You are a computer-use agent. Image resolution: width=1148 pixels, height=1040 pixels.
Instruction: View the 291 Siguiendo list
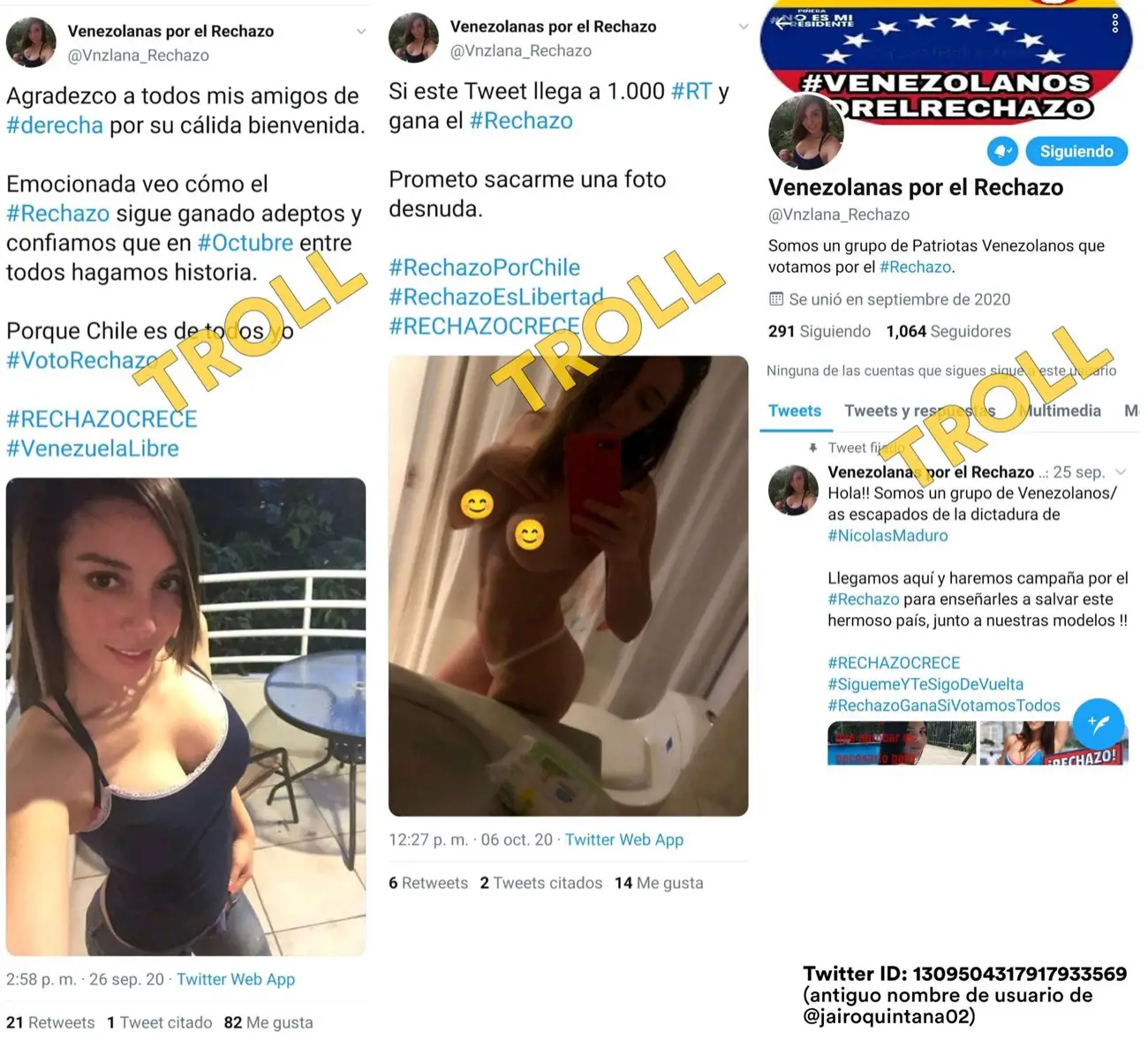(819, 331)
